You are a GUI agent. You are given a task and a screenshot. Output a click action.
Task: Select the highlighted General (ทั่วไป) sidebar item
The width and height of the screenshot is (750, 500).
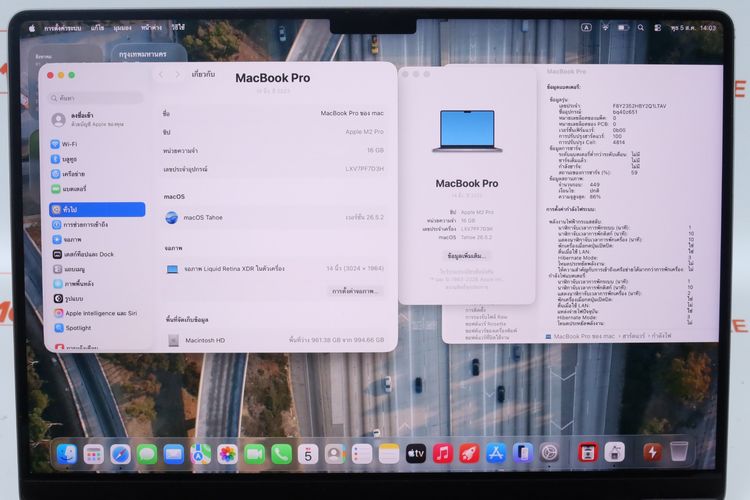[97, 210]
